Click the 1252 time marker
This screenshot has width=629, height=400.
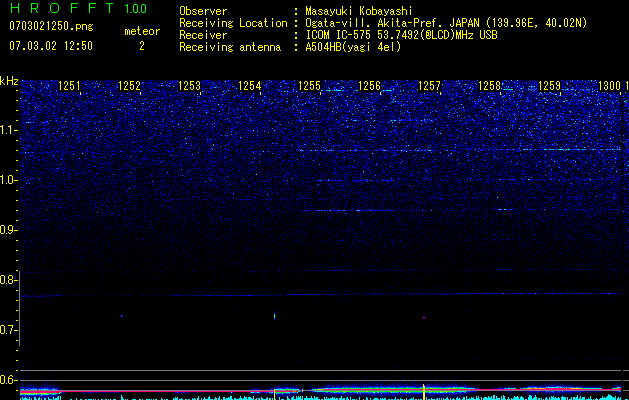[130, 86]
